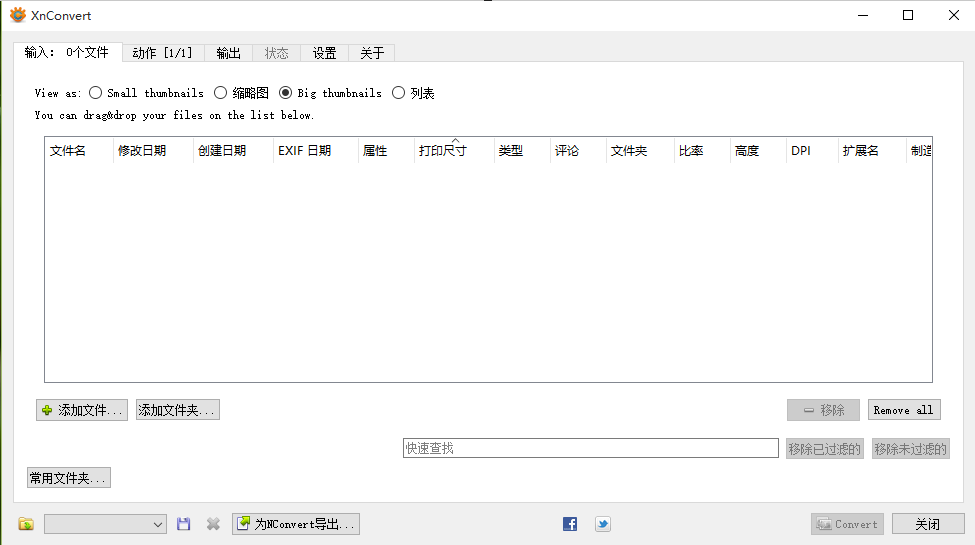The height and width of the screenshot is (545, 975).
Task: Minimize the XnConvert window
Action: (863, 15)
